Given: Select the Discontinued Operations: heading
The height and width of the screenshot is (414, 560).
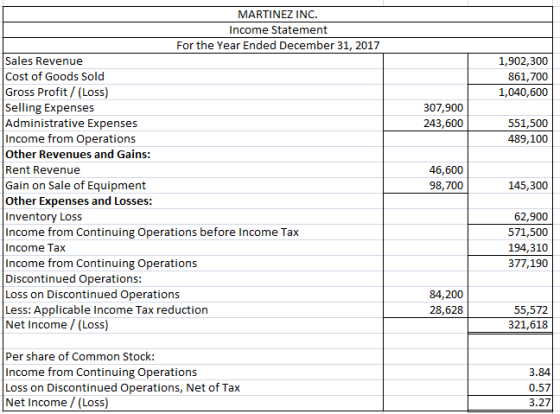Looking at the screenshot, I should 73,279.
